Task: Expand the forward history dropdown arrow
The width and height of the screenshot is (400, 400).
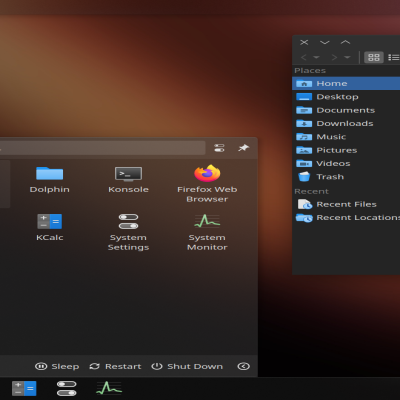Action: pyautogui.click(x=347, y=57)
